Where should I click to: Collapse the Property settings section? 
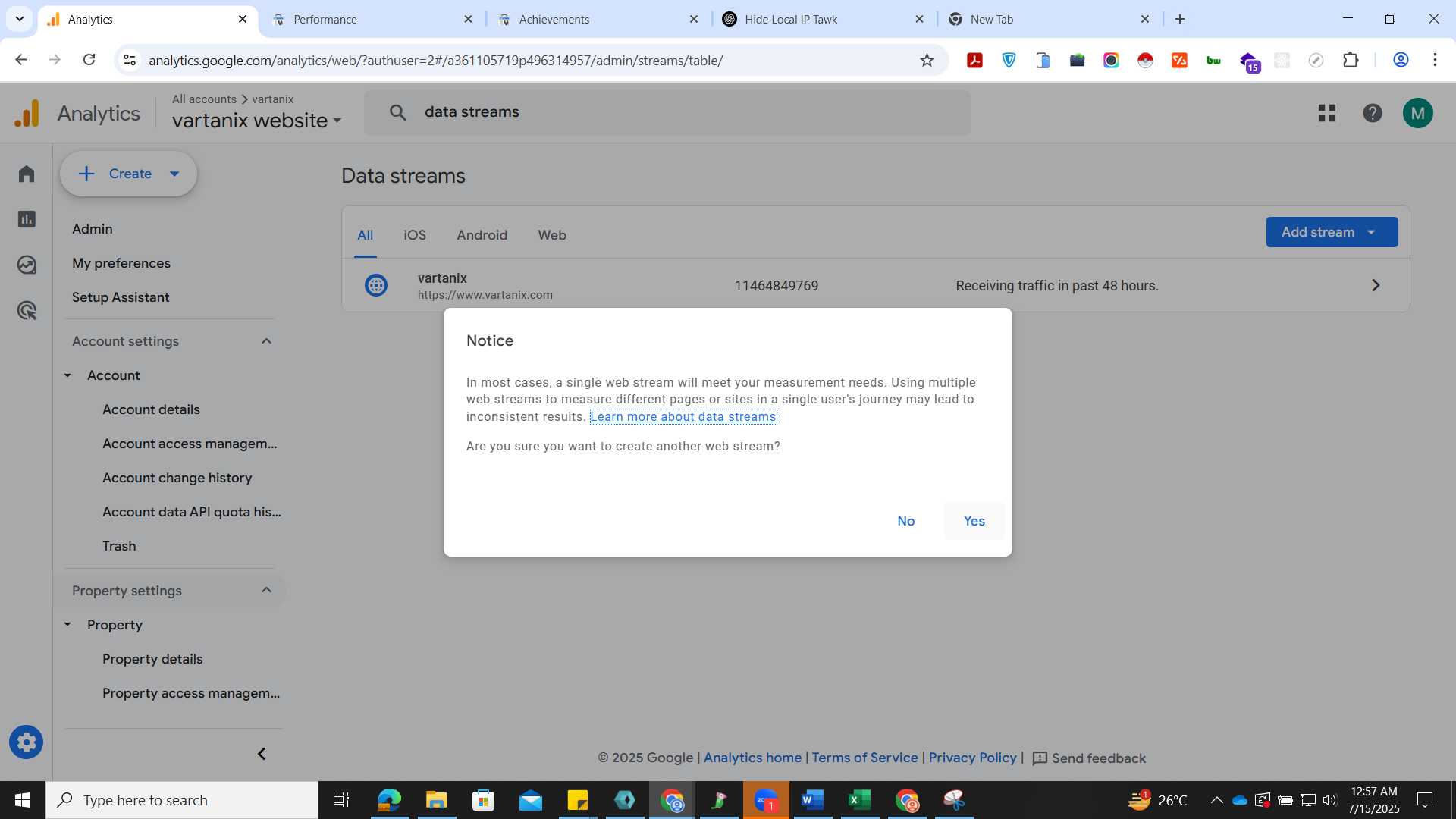tap(266, 591)
